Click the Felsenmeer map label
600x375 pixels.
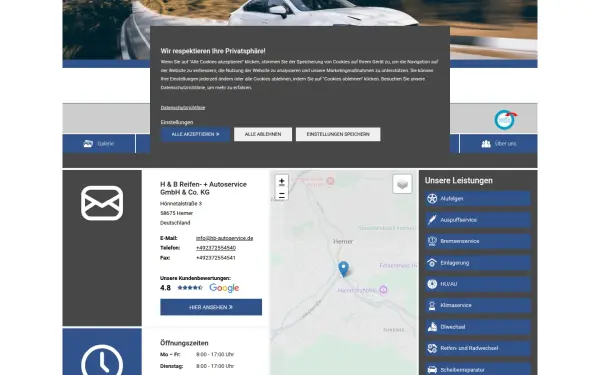(x=398, y=266)
